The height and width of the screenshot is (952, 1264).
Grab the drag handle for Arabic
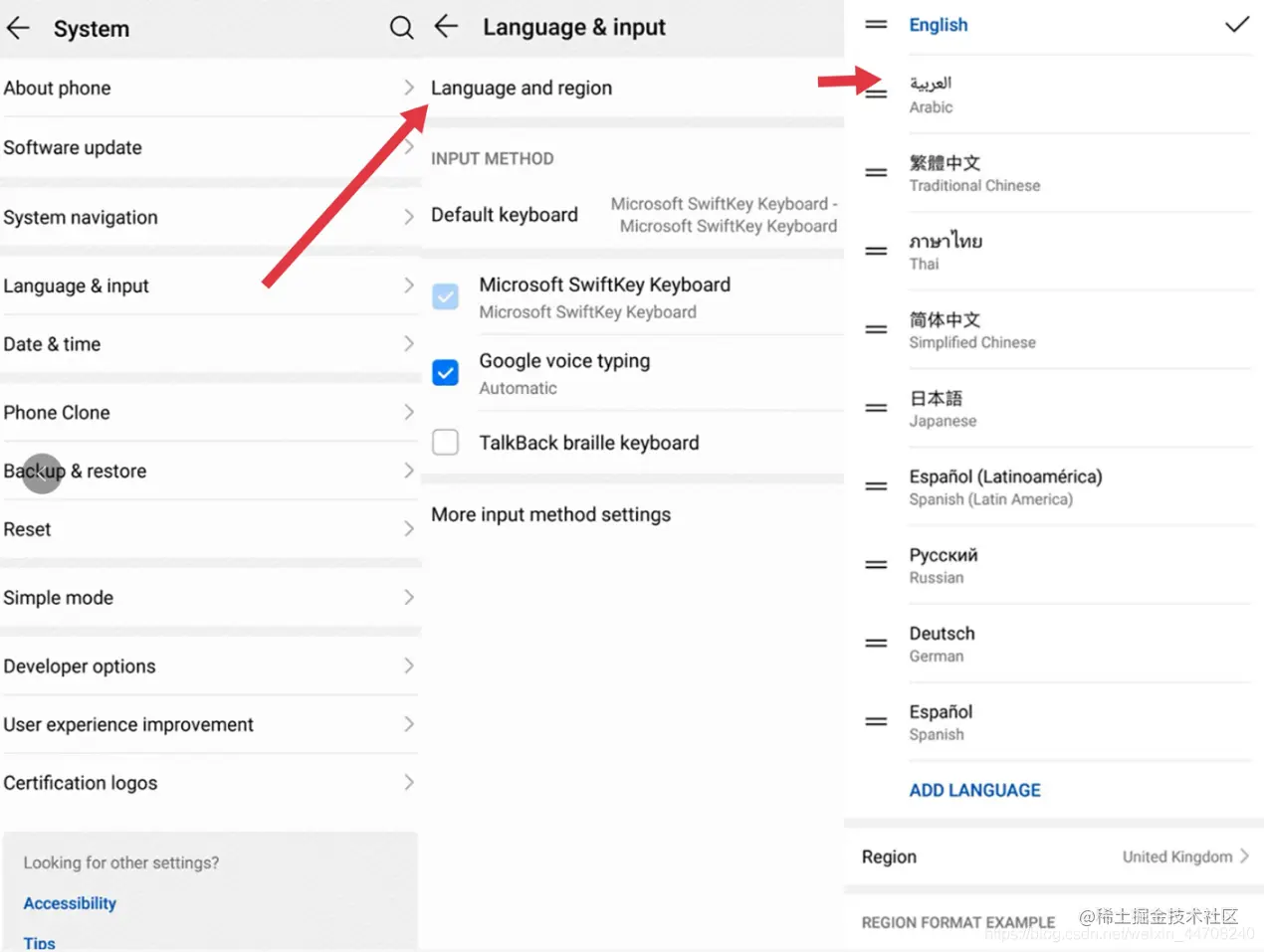(876, 95)
